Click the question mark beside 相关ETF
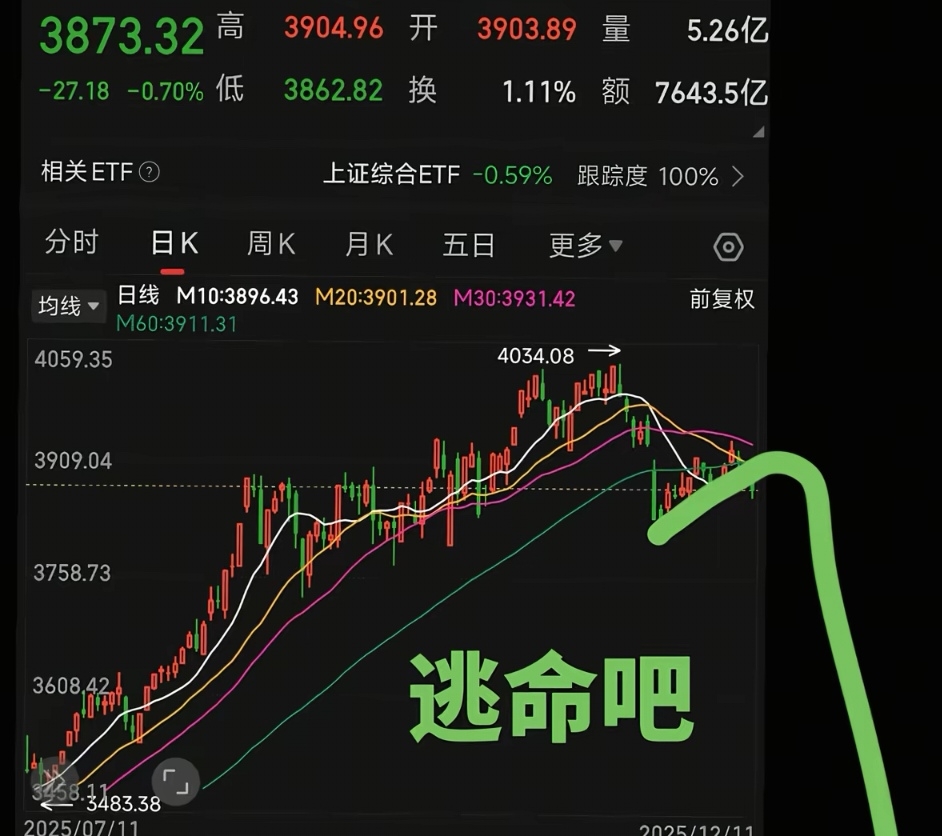Viewport: 942px width, 836px height. click(x=149, y=172)
